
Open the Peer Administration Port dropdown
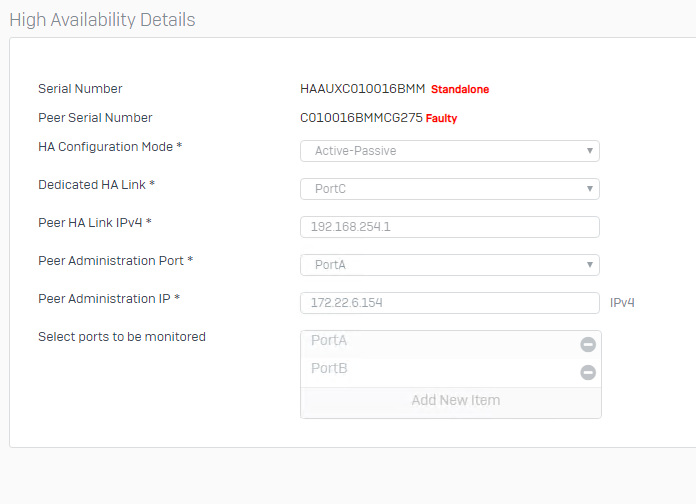click(x=450, y=265)
